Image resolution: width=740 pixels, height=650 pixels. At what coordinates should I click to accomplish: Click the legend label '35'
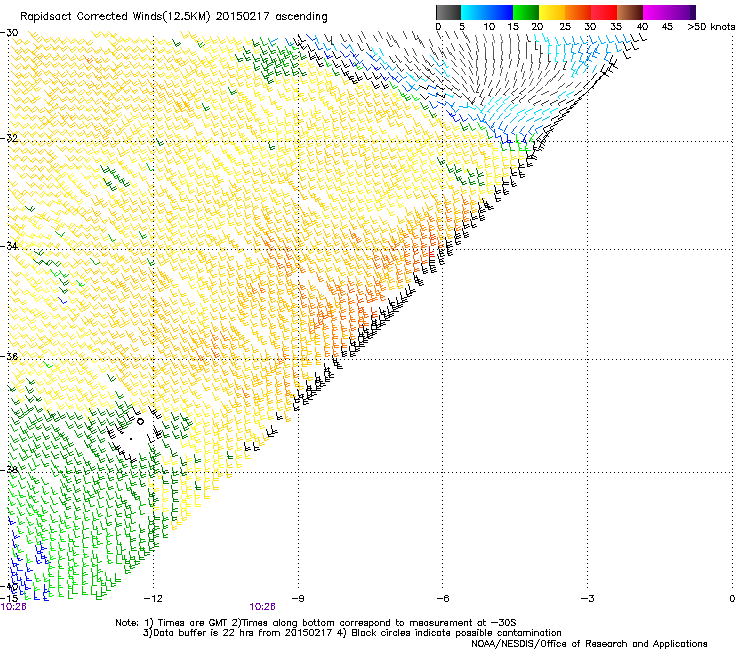click(616, 27)
